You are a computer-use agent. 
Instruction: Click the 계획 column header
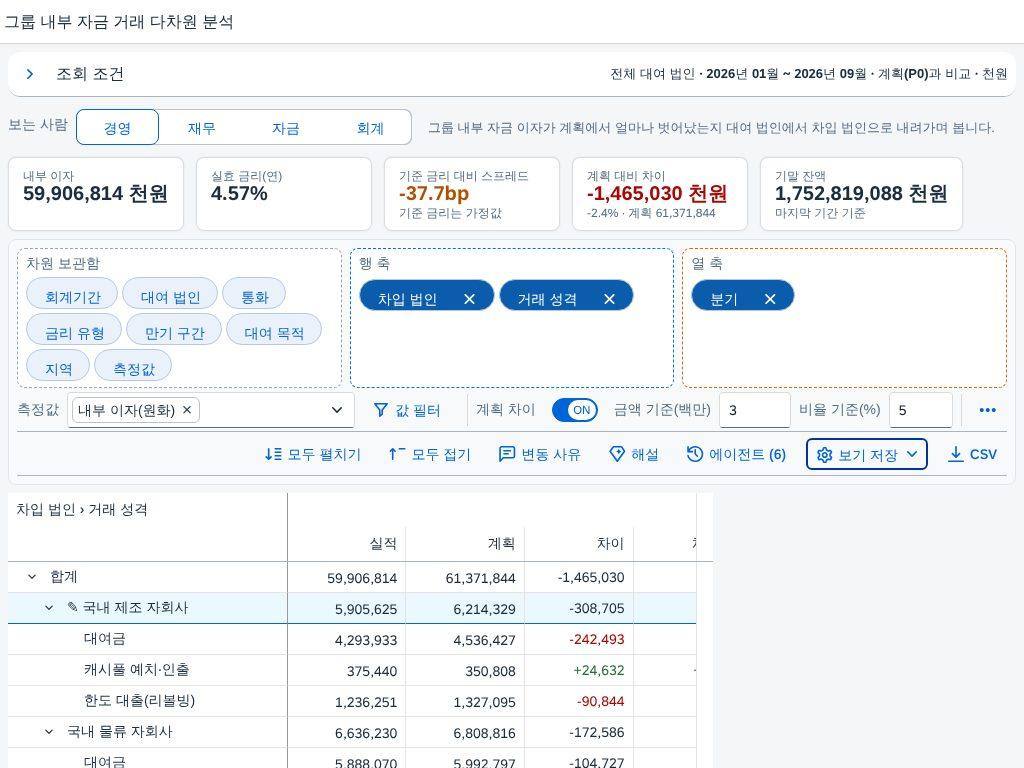(x=465, y=543)
